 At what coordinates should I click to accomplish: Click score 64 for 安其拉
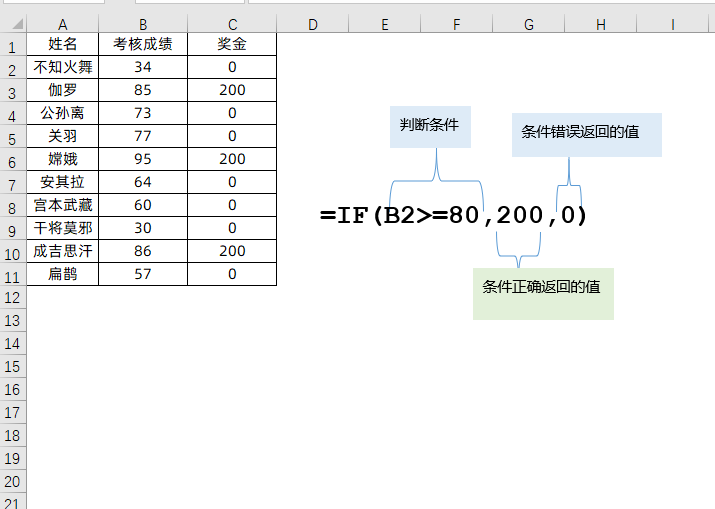pos(143,182)
